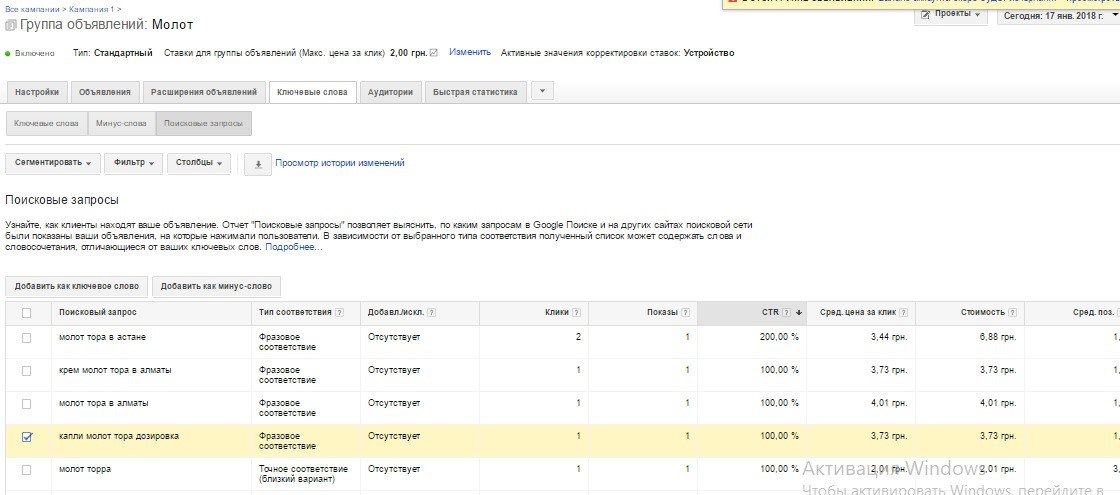Open the Проекты dropdown

951,14
